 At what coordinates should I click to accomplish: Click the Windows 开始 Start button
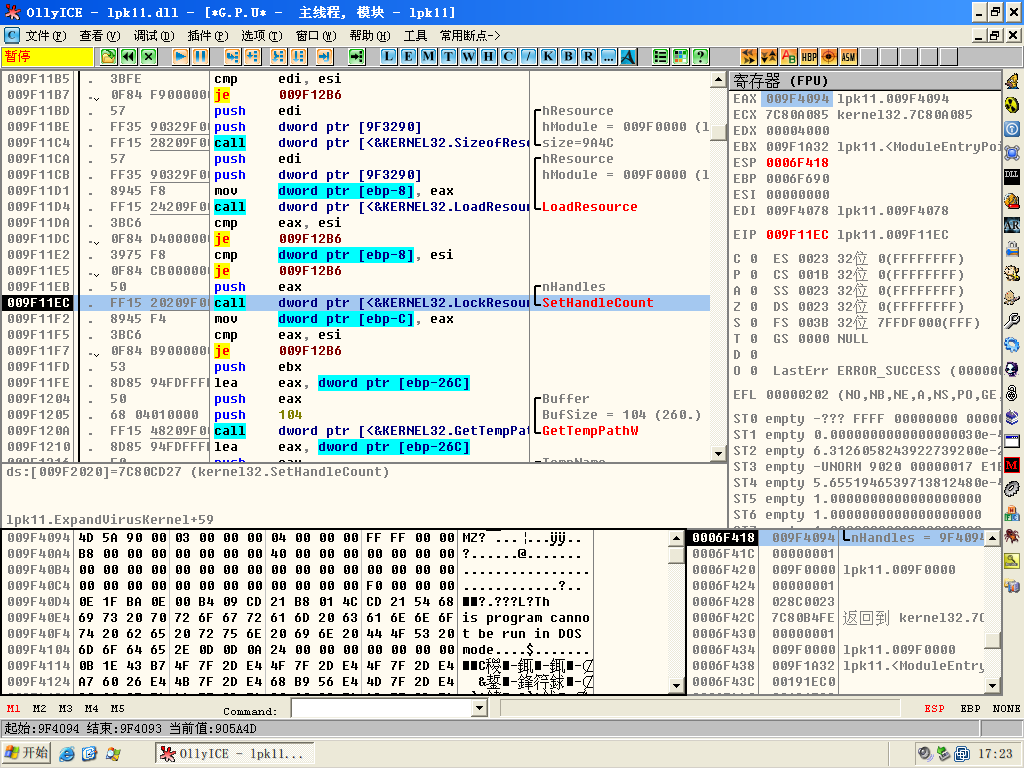pyautogui.click(x=26, y=753)
